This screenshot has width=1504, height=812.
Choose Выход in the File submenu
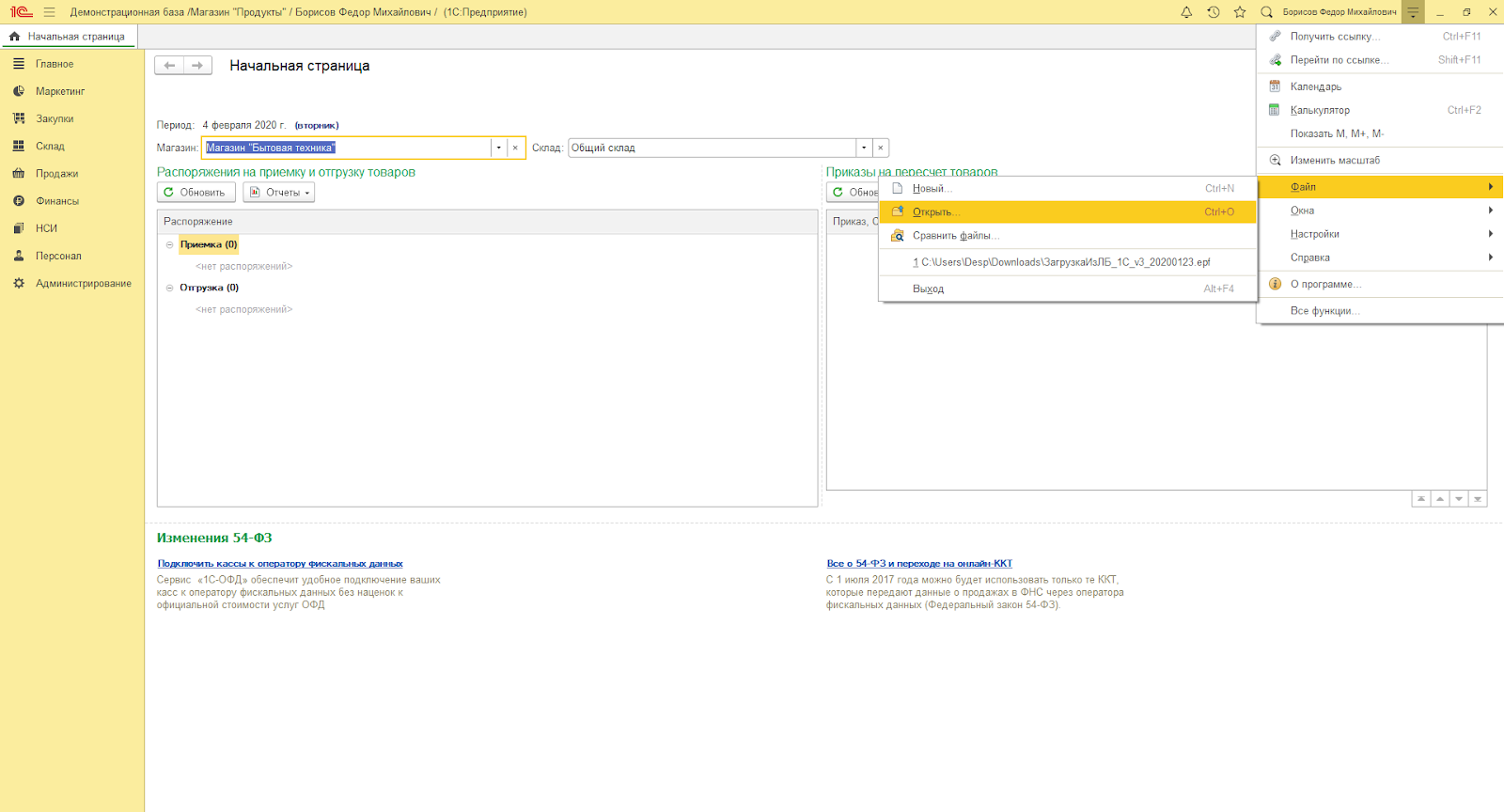click(x=1068, y=289)
